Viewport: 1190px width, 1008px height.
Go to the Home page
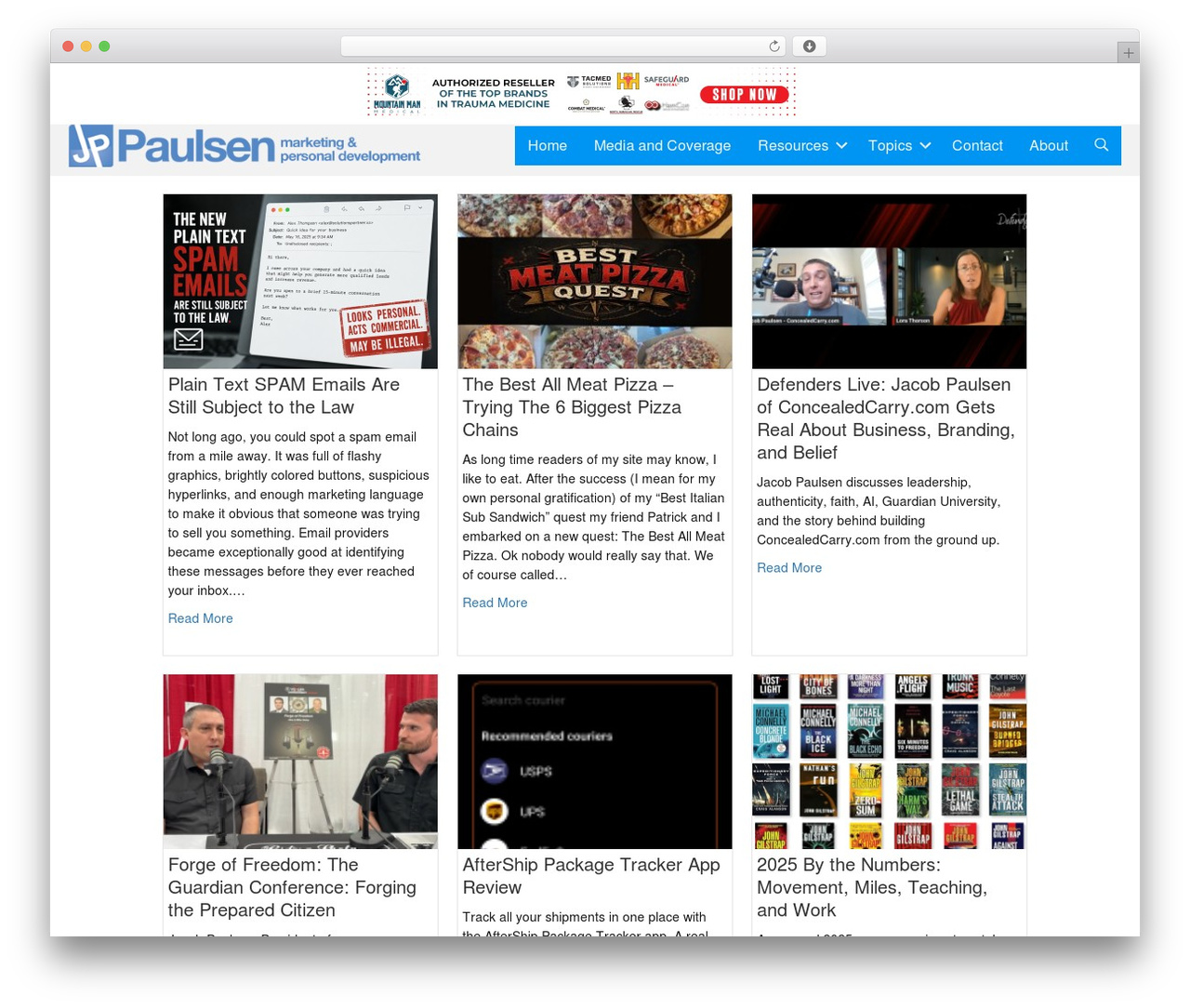(x=548, y=146)
